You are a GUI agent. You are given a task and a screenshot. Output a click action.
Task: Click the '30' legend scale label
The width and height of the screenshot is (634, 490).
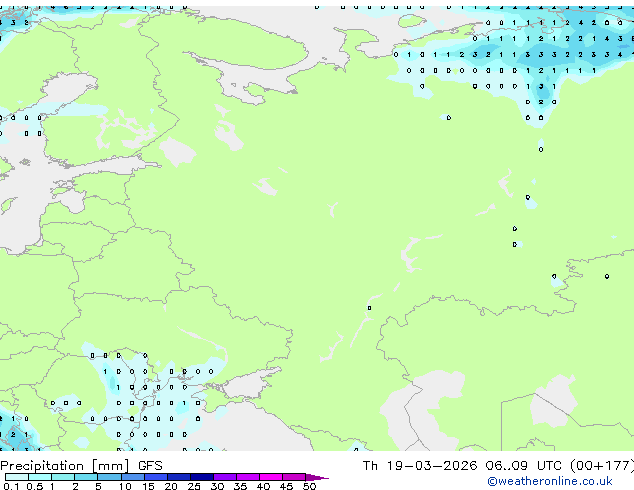pyautogui.click(x=217, y=486)
